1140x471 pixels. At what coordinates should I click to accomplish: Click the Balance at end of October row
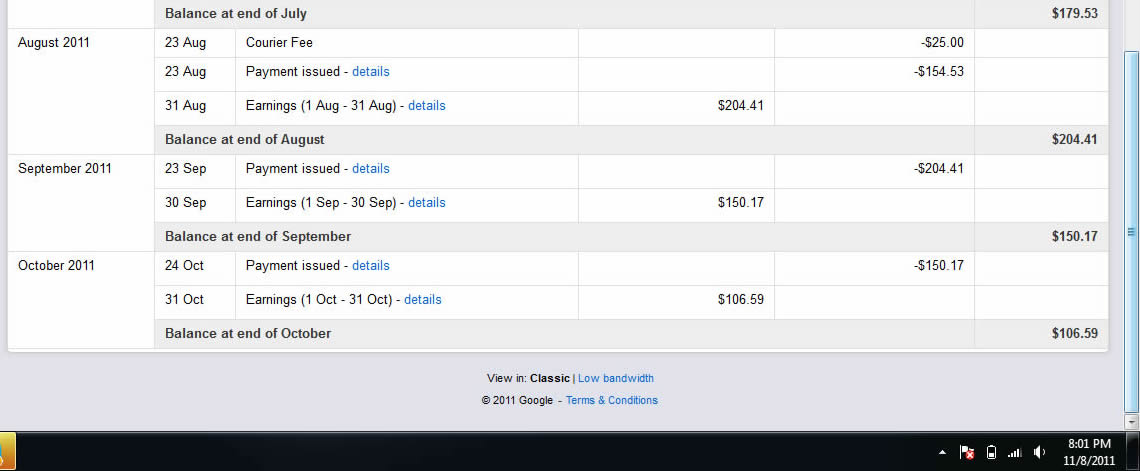click(x=631, y=334)
